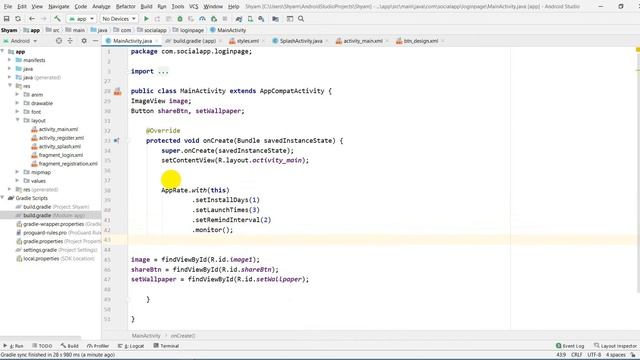The image size is (640, 360).
Task: Click the override gutter icon at onCreate line
Action: tap(117, 140)
